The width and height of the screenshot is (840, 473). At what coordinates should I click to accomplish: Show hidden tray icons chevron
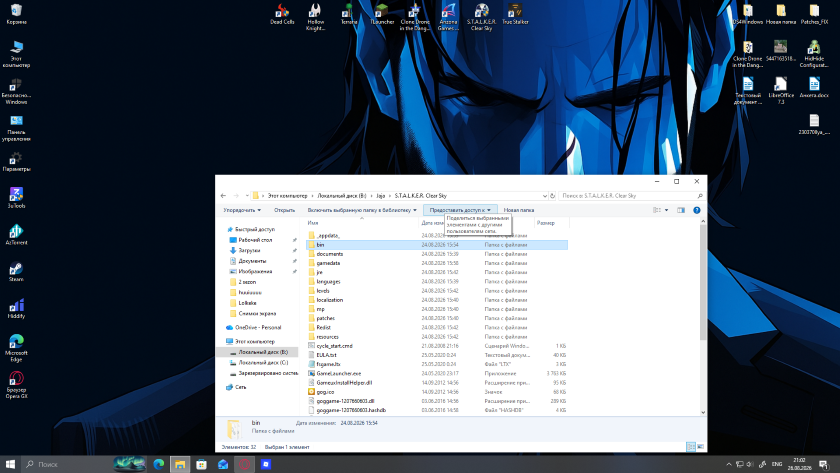coord(729,464)
